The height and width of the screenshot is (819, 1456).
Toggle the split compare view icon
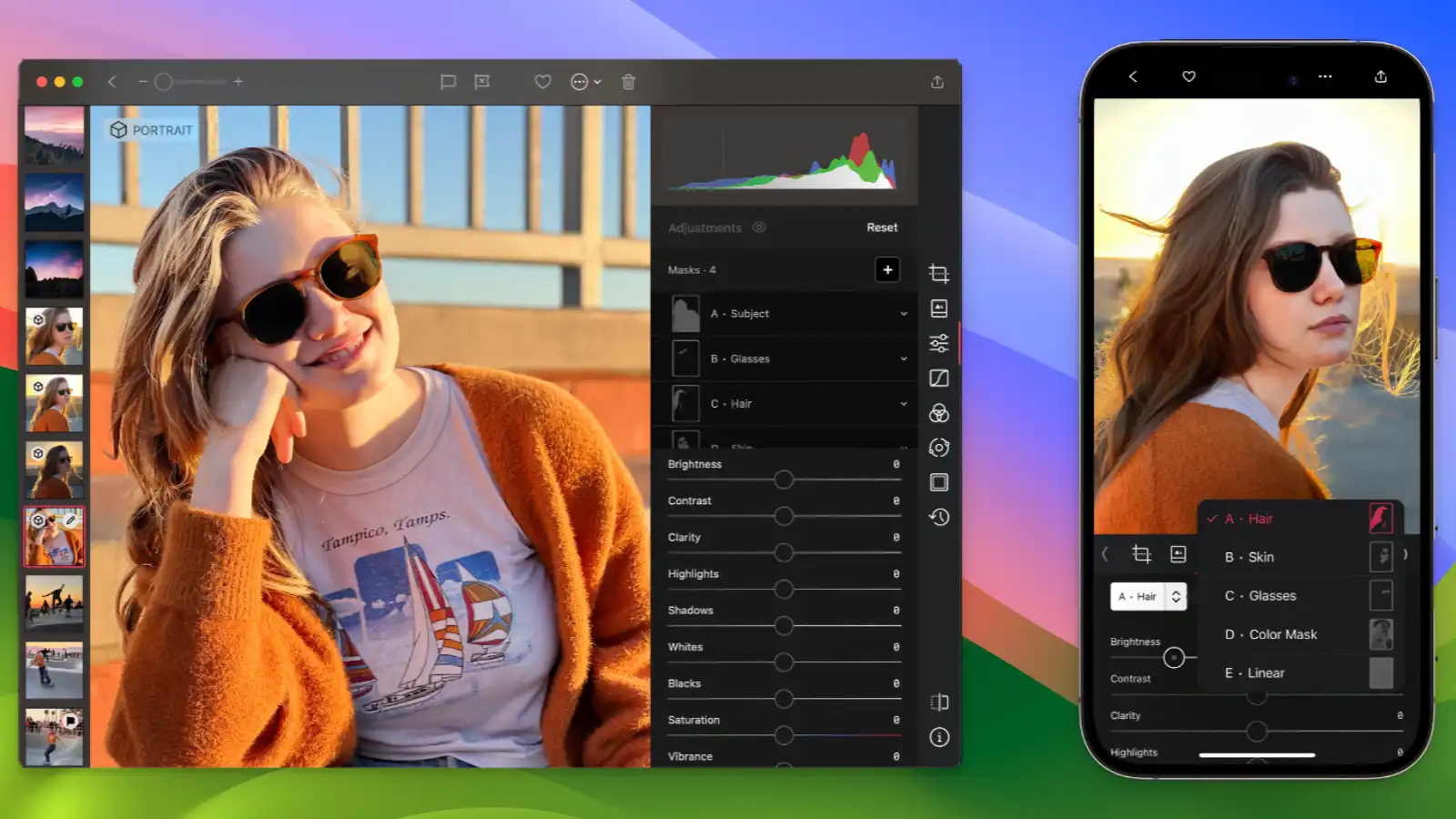pos(939,703)
